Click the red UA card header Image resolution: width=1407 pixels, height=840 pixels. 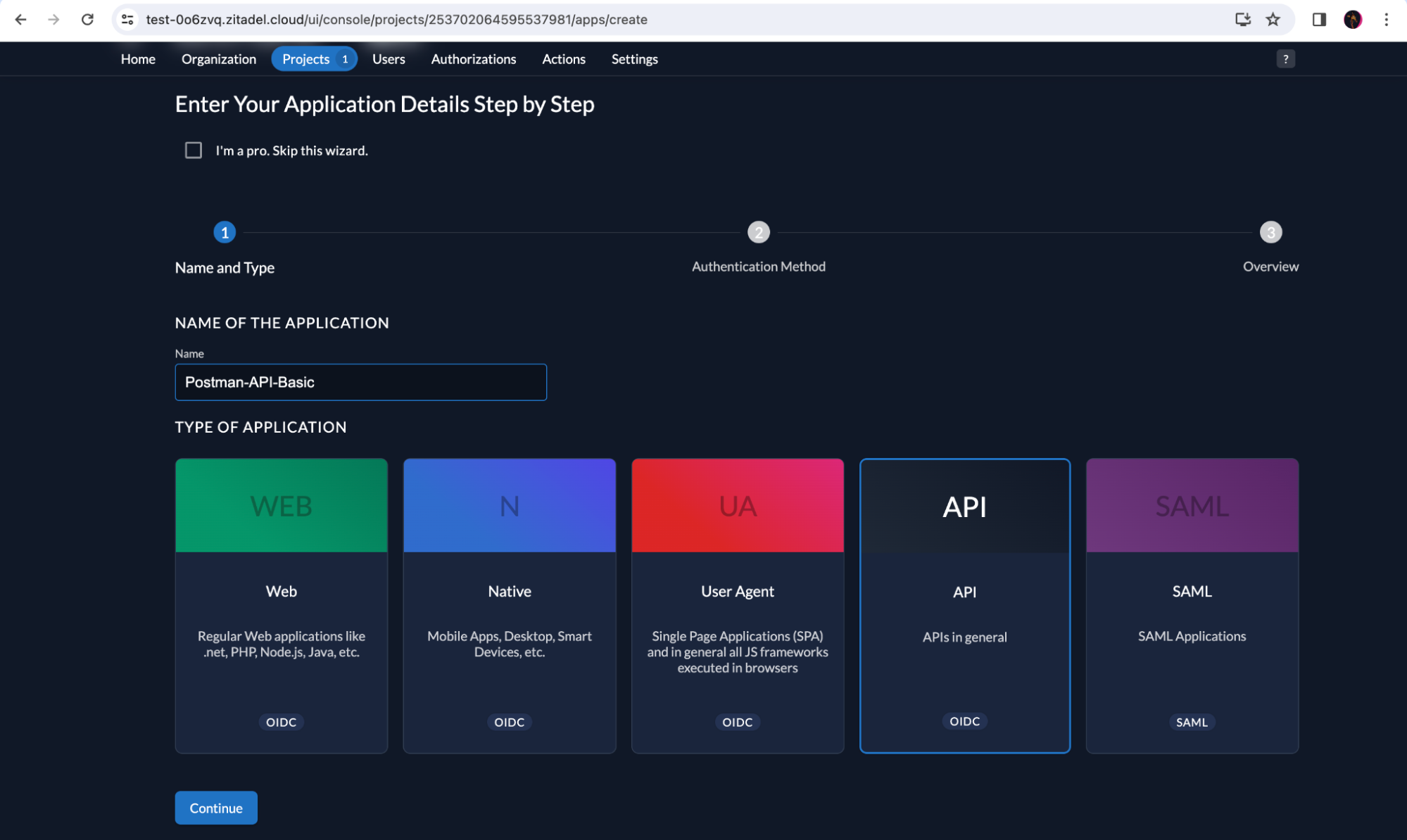coord(738,505)
